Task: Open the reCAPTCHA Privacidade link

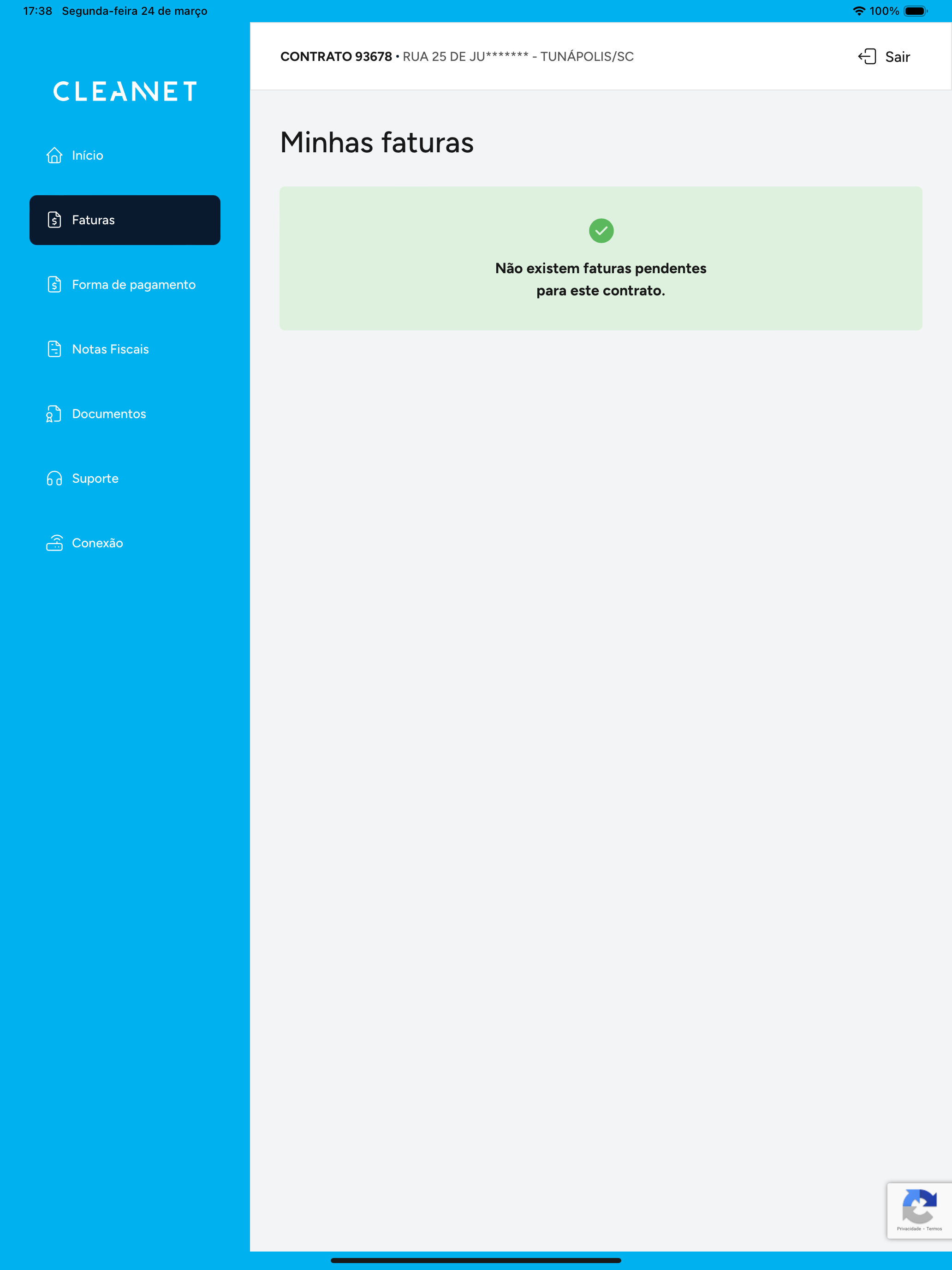Action: point(908,1228)
